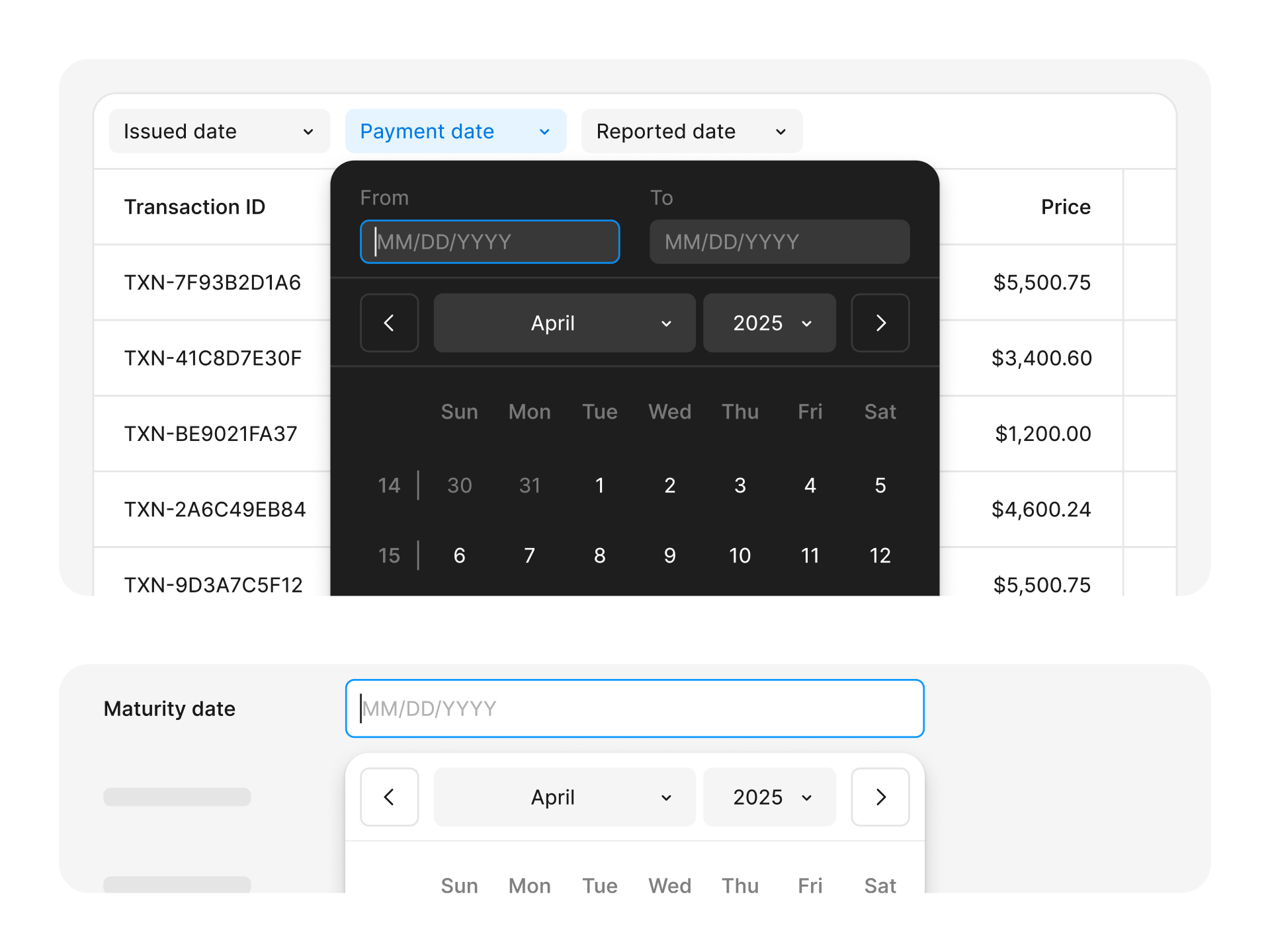Open the April month dropdown in light picker
Image resolution: width=1270 pixels, height=952 pixels.
[x=564, y=797]
